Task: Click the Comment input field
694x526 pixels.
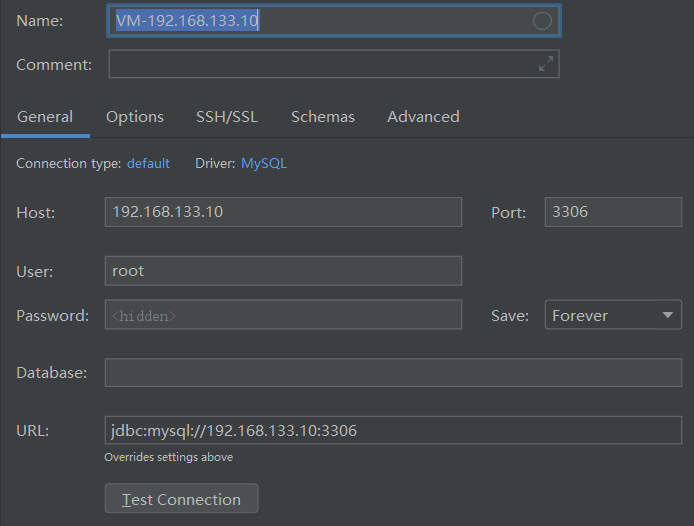Action: (334, 64)
